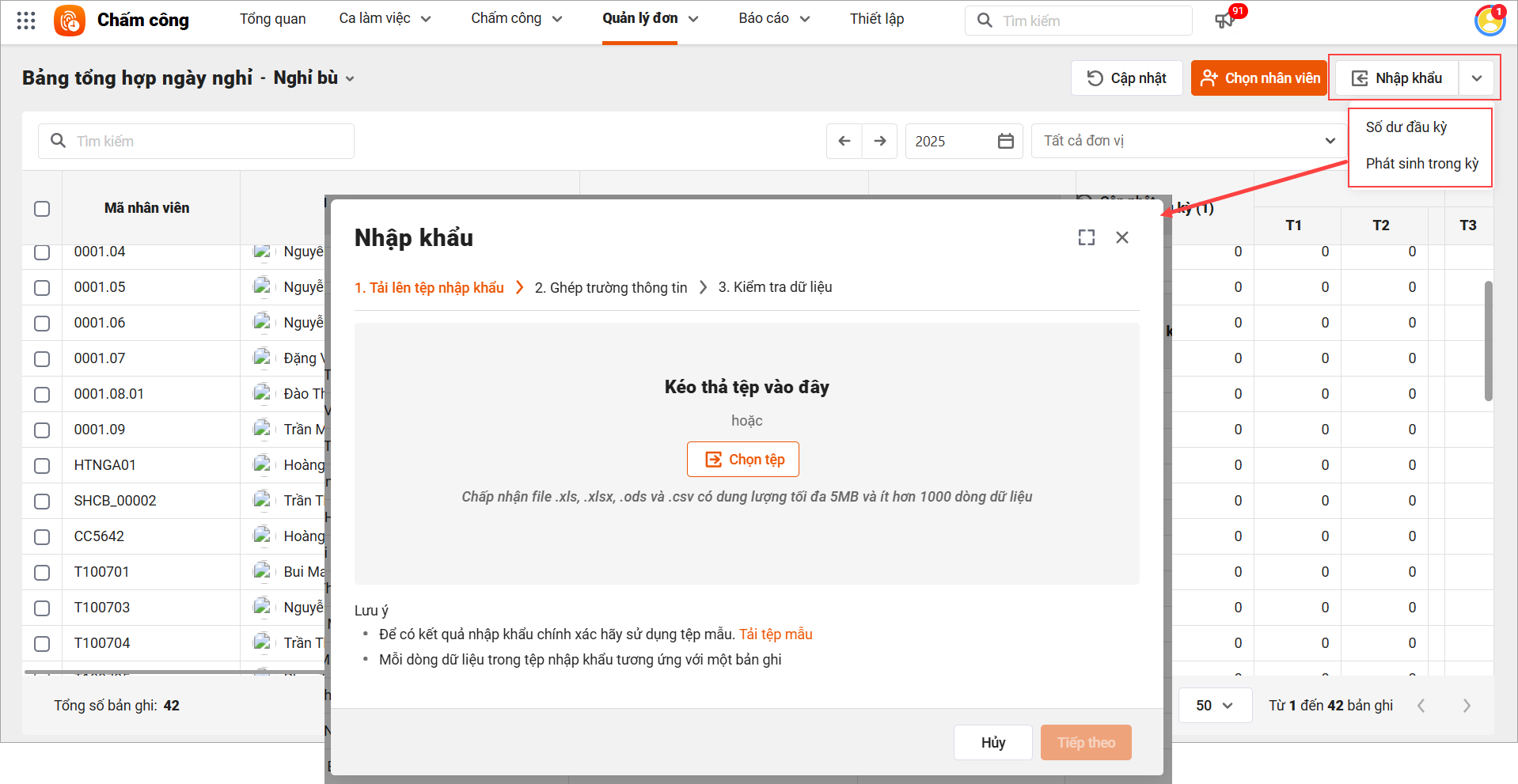The height and width of the screenshot is (784, 1518).
Task: Close the Nhập khẩu dialog
Action: click(1122, 237)
